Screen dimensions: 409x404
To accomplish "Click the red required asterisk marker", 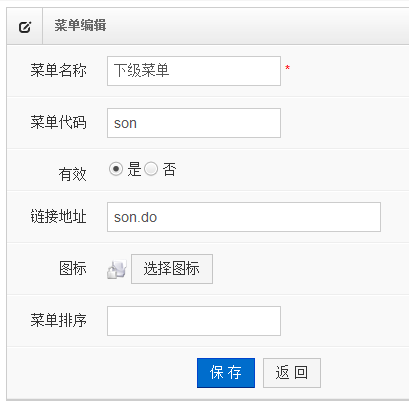I will [287, 68].
